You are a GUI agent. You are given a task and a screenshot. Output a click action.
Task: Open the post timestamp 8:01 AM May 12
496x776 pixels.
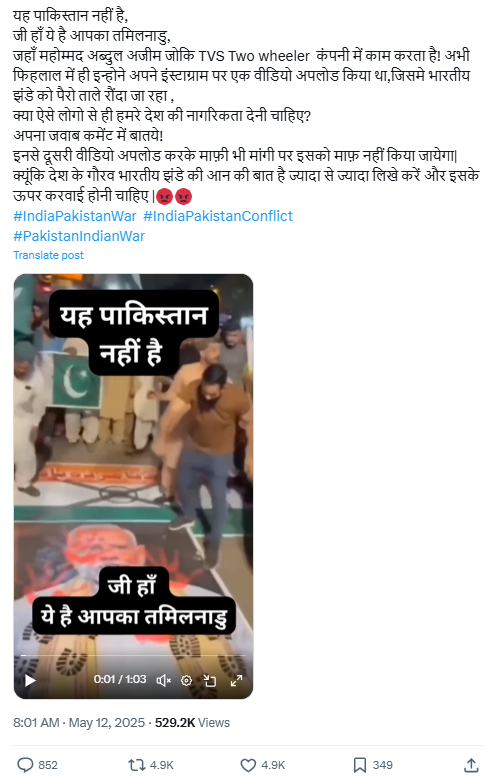[79, 723]
